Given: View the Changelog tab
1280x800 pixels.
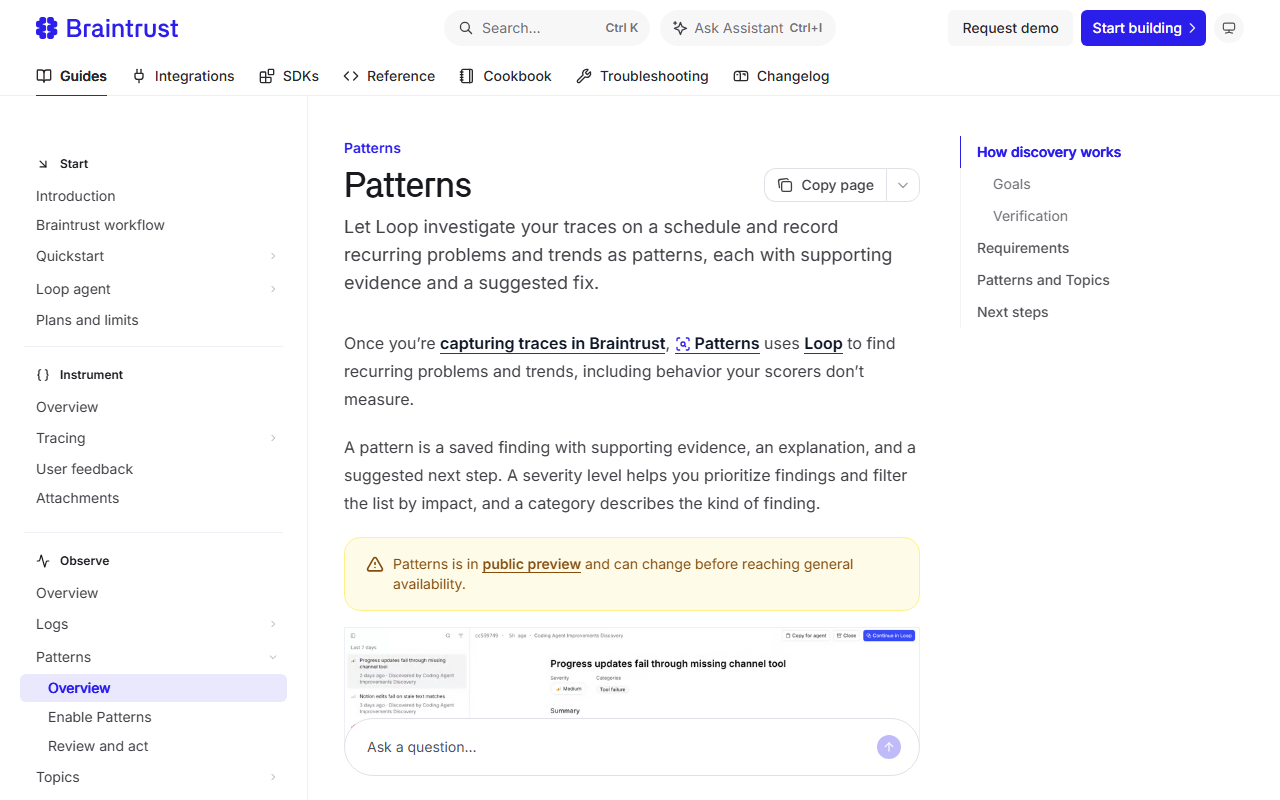Looking at the screenshot, I should [x=781, y=76].
